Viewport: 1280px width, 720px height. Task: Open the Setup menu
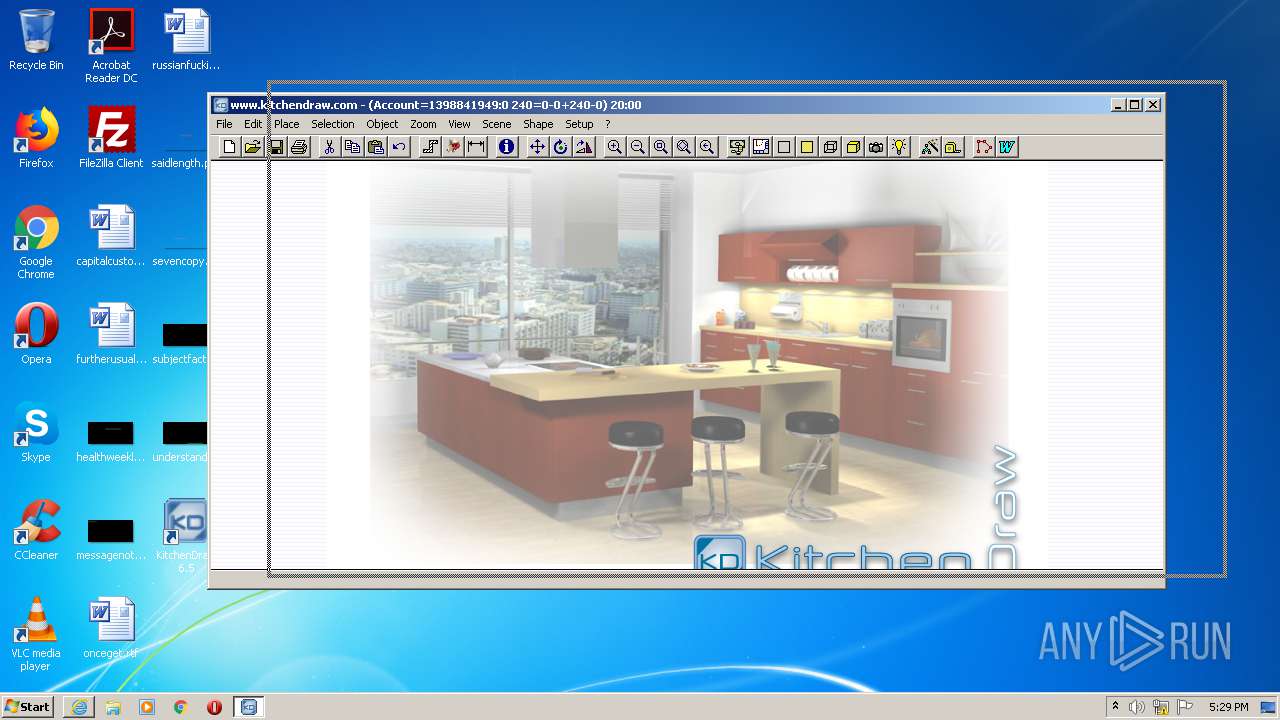[x=579, y=124]
